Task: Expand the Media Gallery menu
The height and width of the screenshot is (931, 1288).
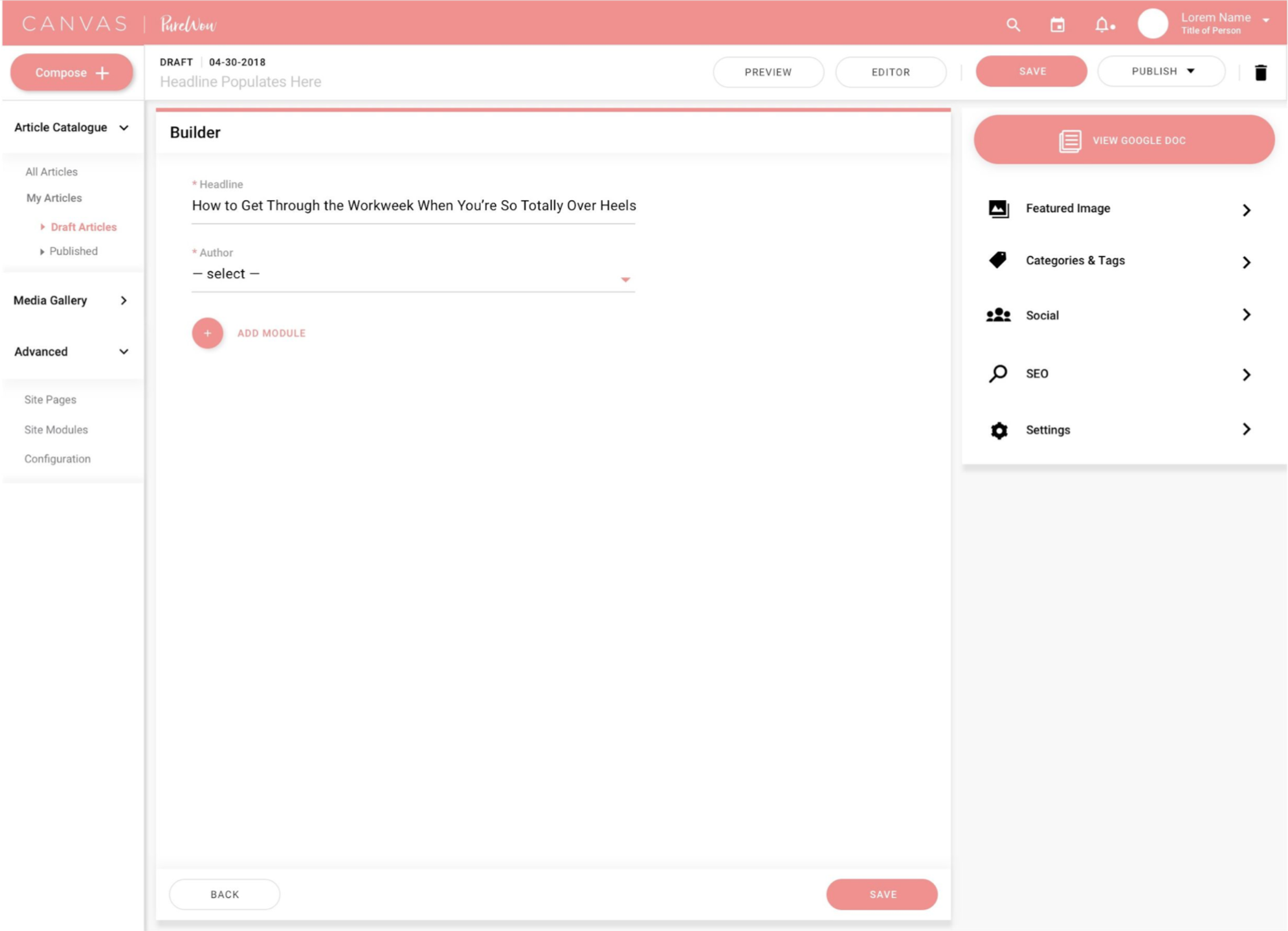Action: [123, 300]
